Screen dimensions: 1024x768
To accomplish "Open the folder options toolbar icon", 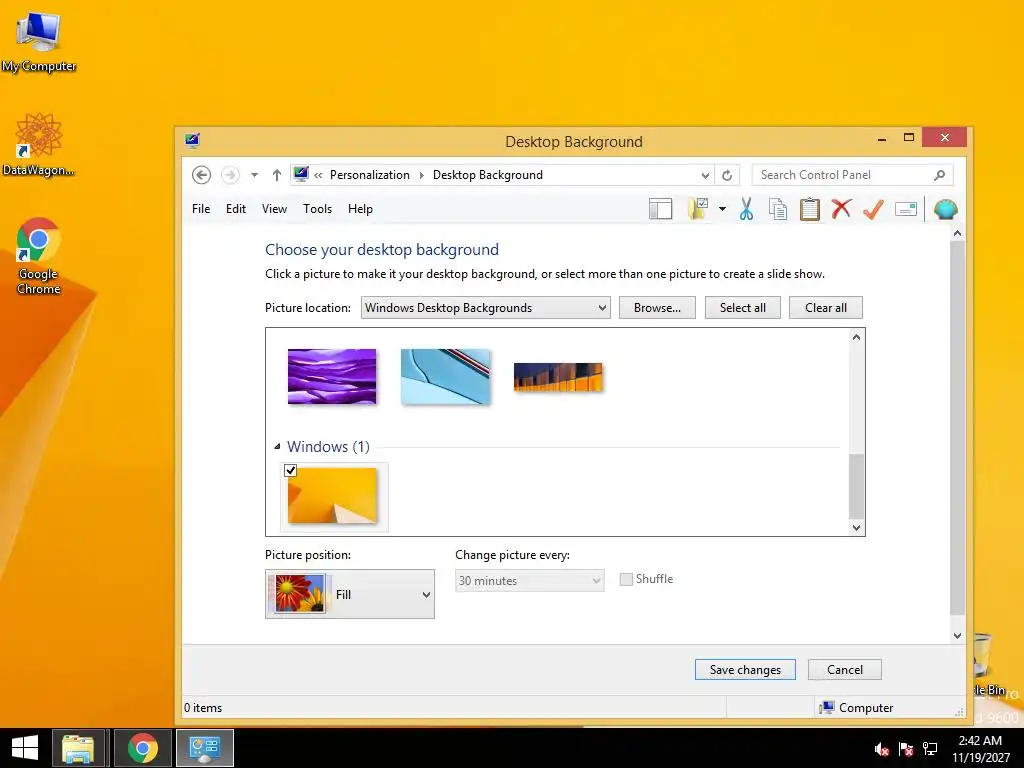I will (698, 209).
